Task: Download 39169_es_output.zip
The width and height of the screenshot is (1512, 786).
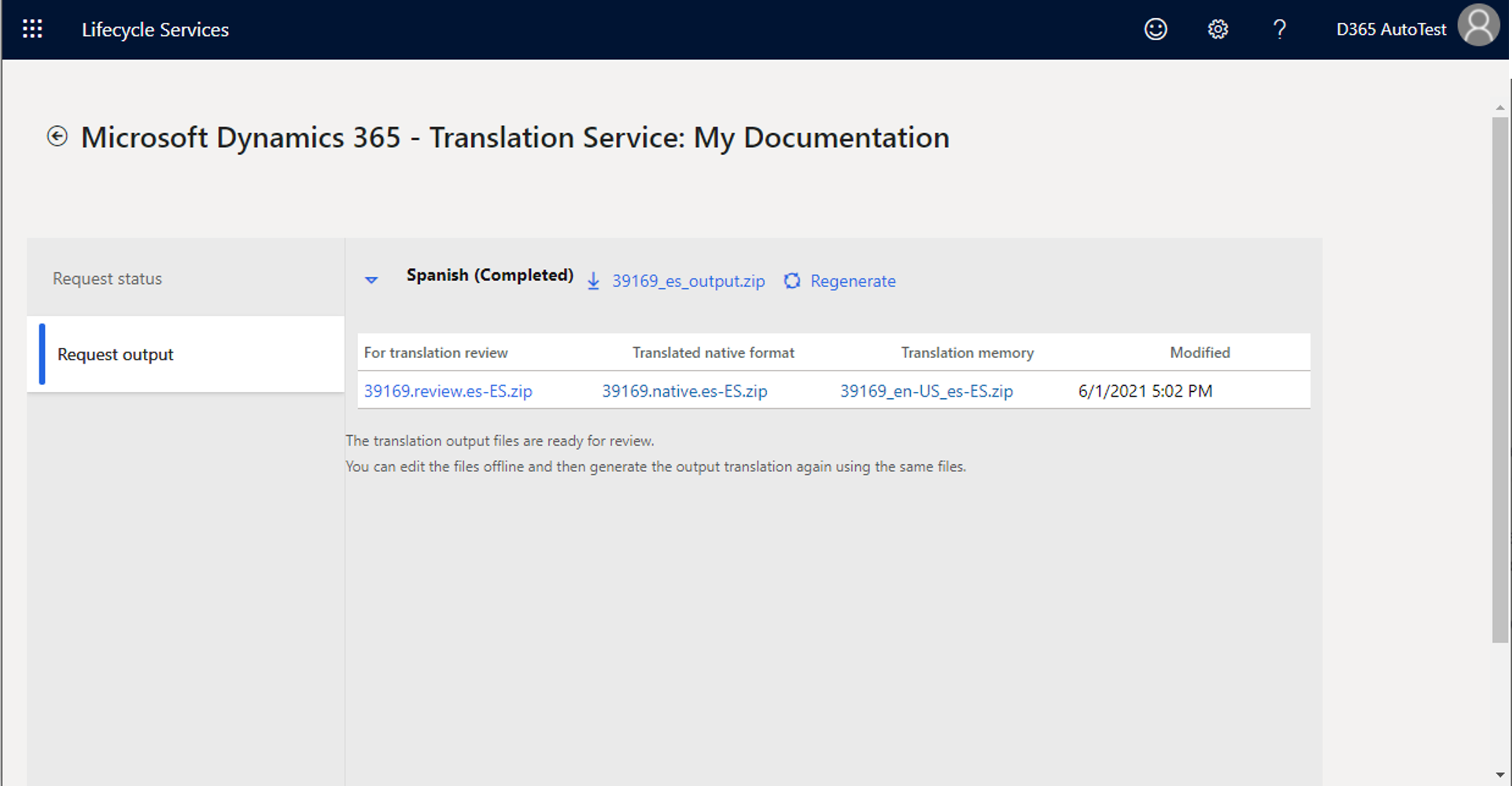Action: [x=688, y=282]
